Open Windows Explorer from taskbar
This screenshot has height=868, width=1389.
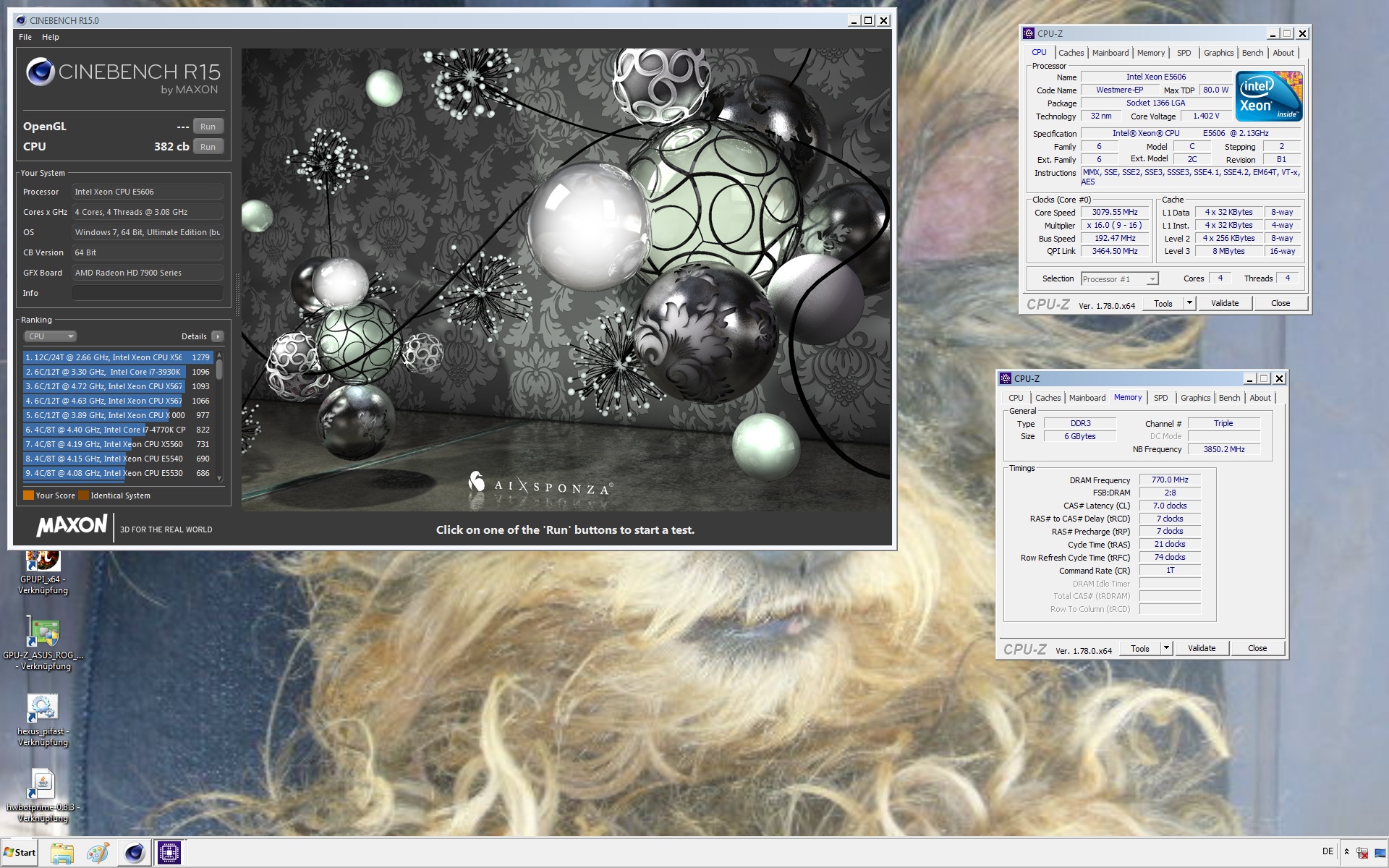[x=62, y=853]
